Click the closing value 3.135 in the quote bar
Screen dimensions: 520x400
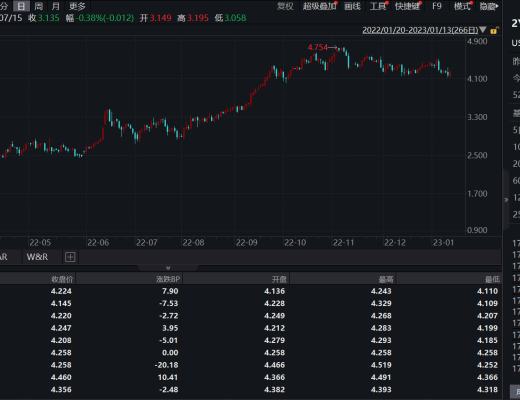[49, 18]
